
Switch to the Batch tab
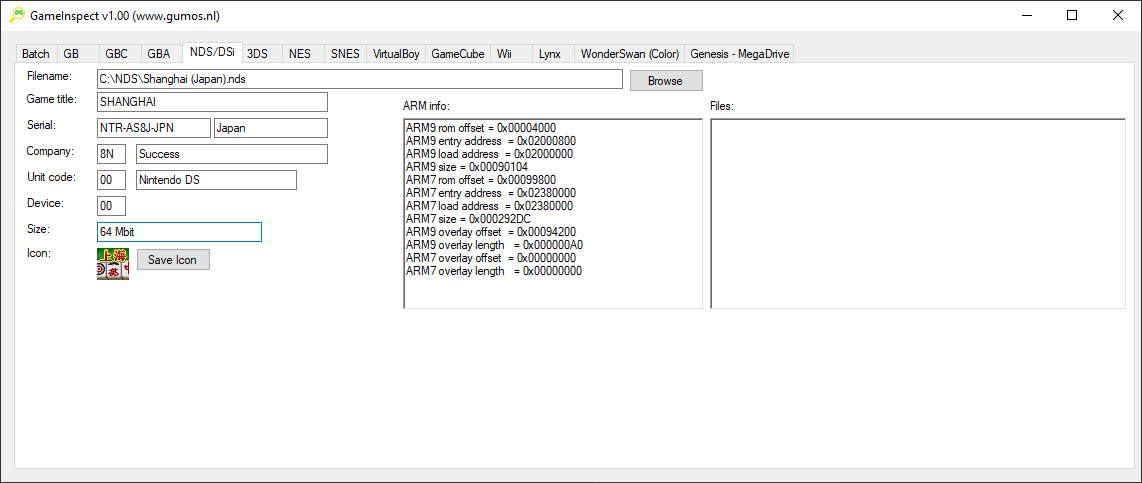[36, 54]
